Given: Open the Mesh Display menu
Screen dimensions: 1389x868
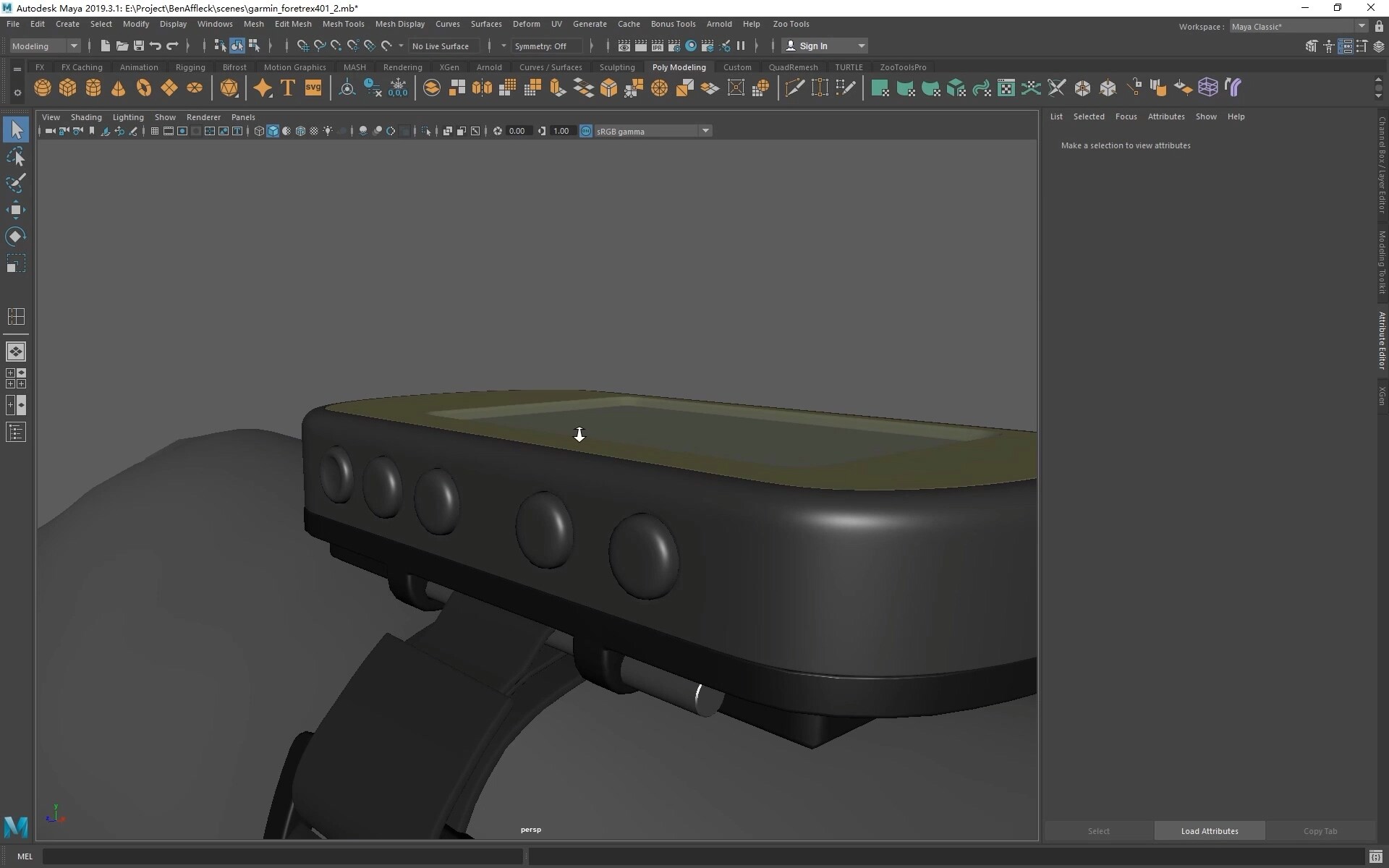Looking at the screenshot, I should tap(399, 24).
